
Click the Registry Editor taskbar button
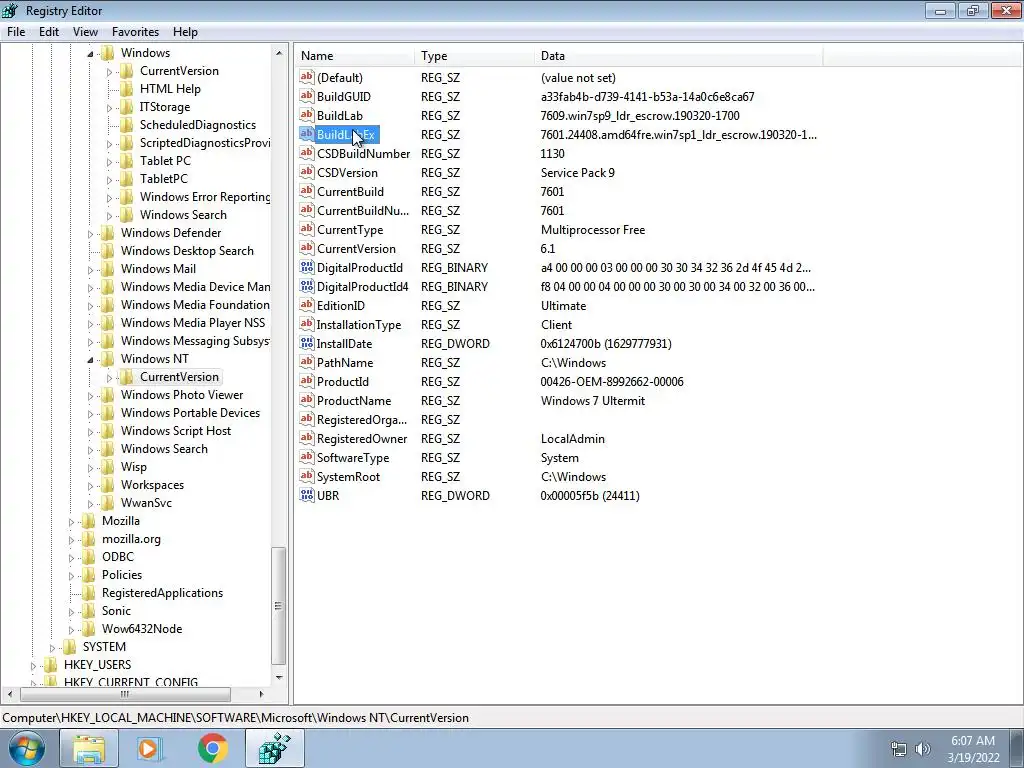[x=275, y=748]
